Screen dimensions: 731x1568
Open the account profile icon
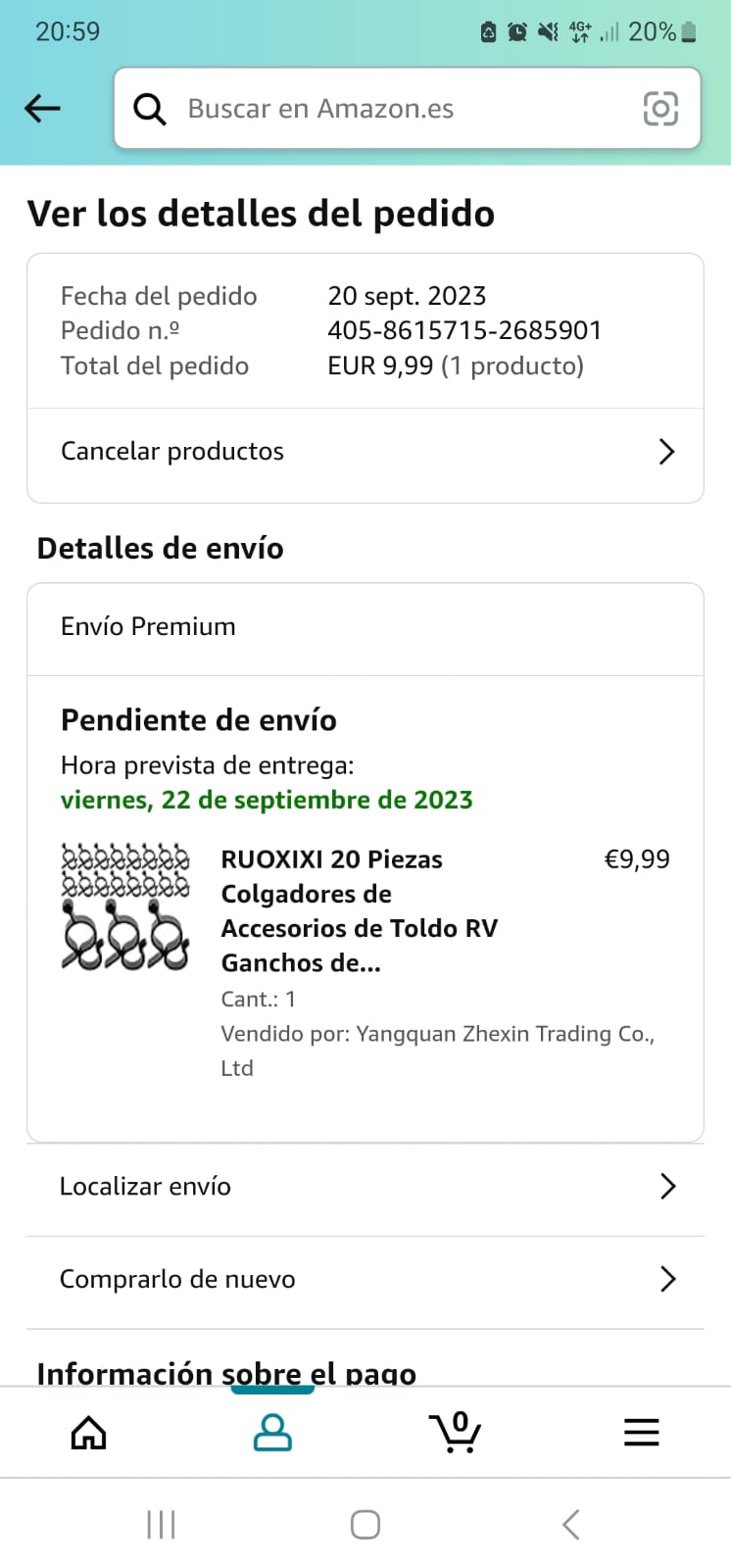coord(272,1433)
